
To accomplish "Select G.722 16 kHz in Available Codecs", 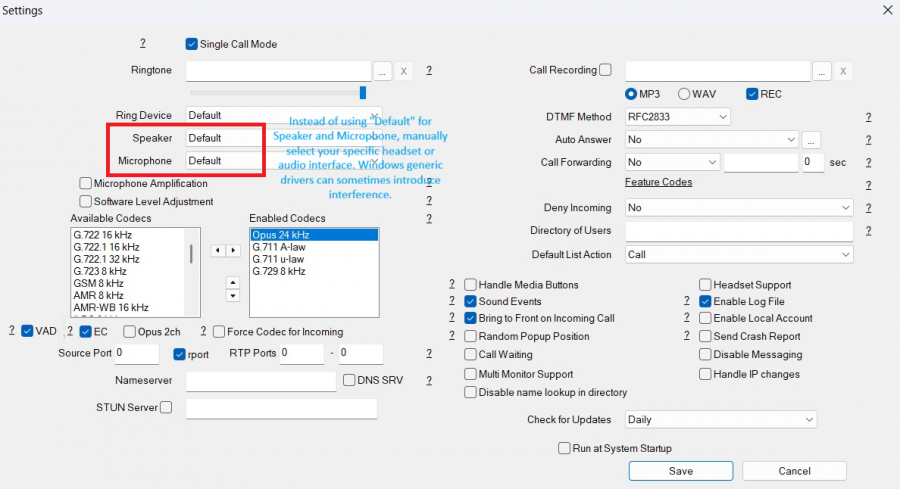I will click(x=129, y=235).
